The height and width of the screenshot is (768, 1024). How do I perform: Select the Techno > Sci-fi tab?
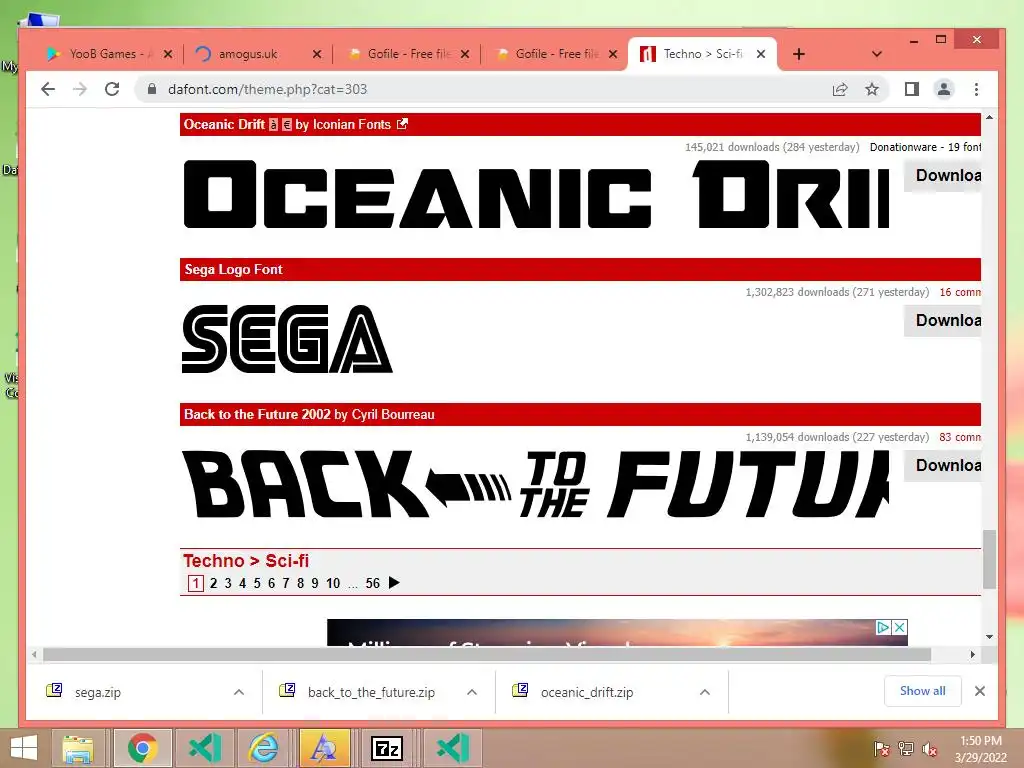[x=702, y=54]
